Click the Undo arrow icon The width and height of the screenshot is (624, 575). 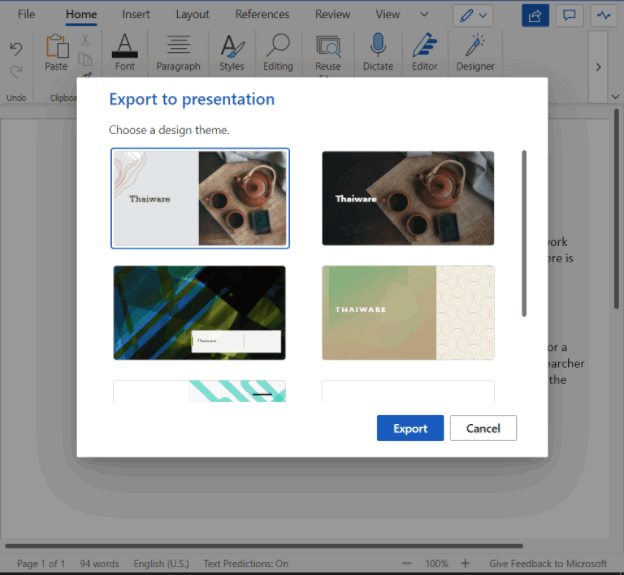coord(16,49)
